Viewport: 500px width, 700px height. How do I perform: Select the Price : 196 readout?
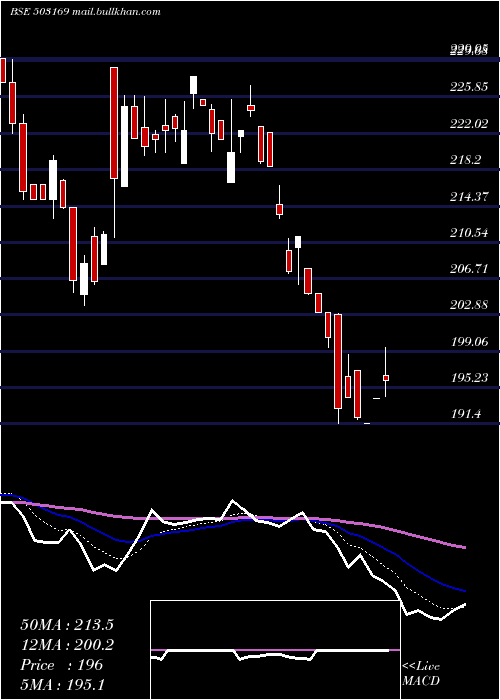pyautogui.click(x=62, y=665)
